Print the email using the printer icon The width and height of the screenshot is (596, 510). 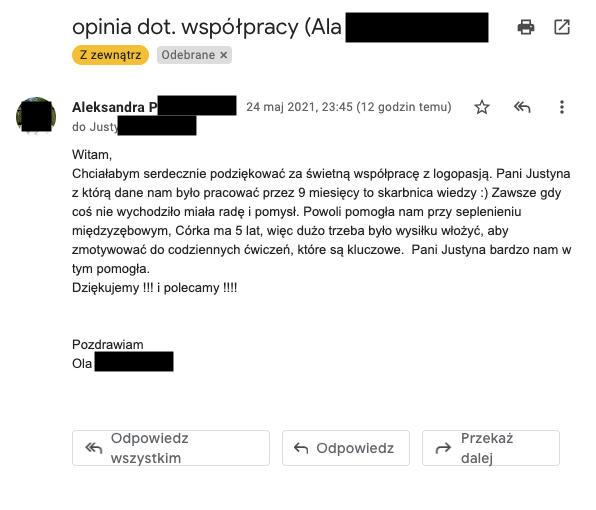[526, 27]
